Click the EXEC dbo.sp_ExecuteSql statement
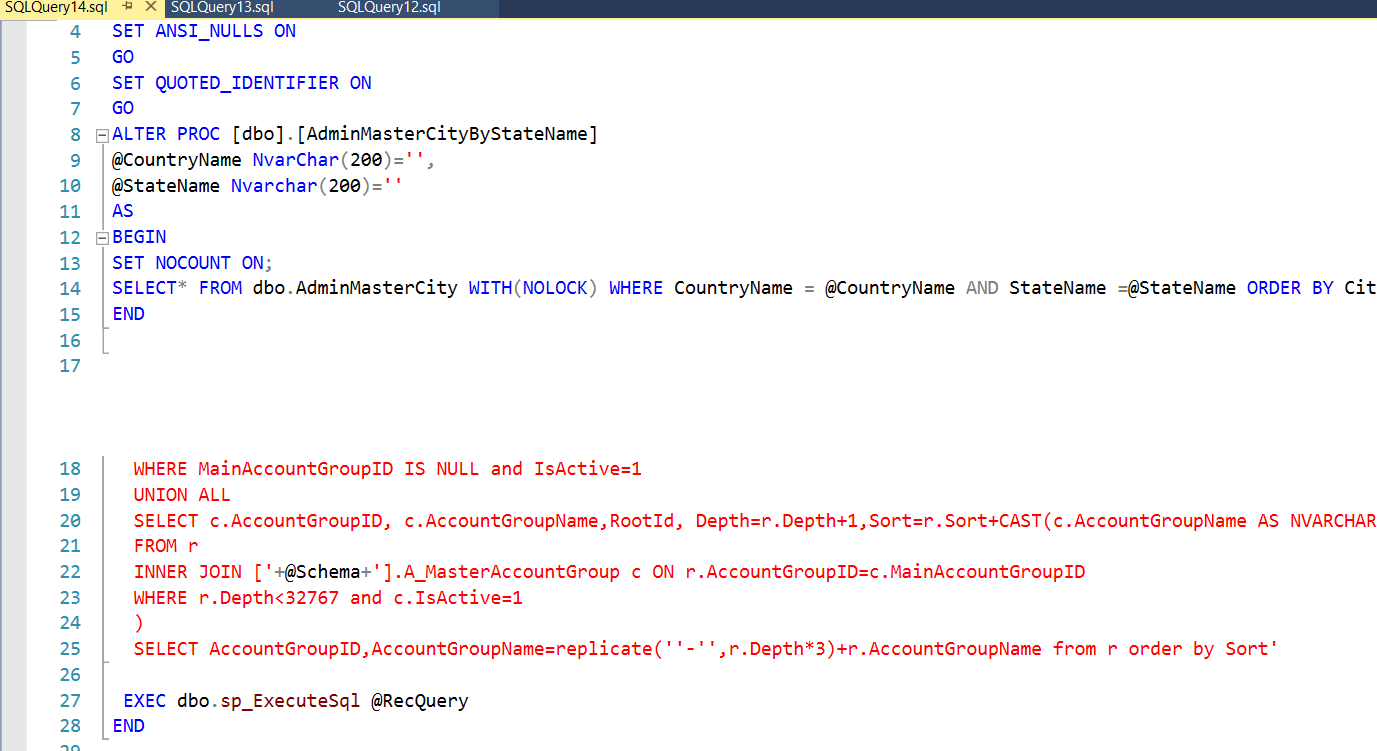Viewport: 1377px width, 751px height. pyautogui.click(x=240, y=700)
